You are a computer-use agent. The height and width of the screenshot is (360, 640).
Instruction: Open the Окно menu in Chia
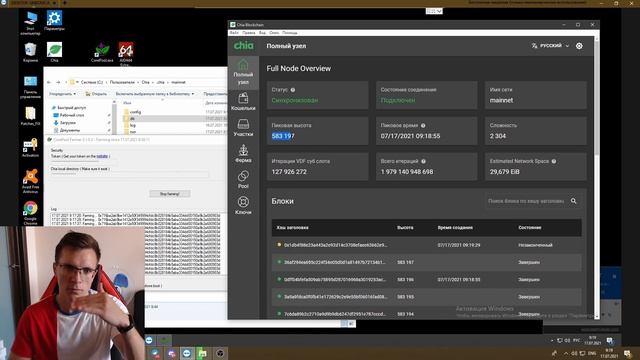[274, 33]
